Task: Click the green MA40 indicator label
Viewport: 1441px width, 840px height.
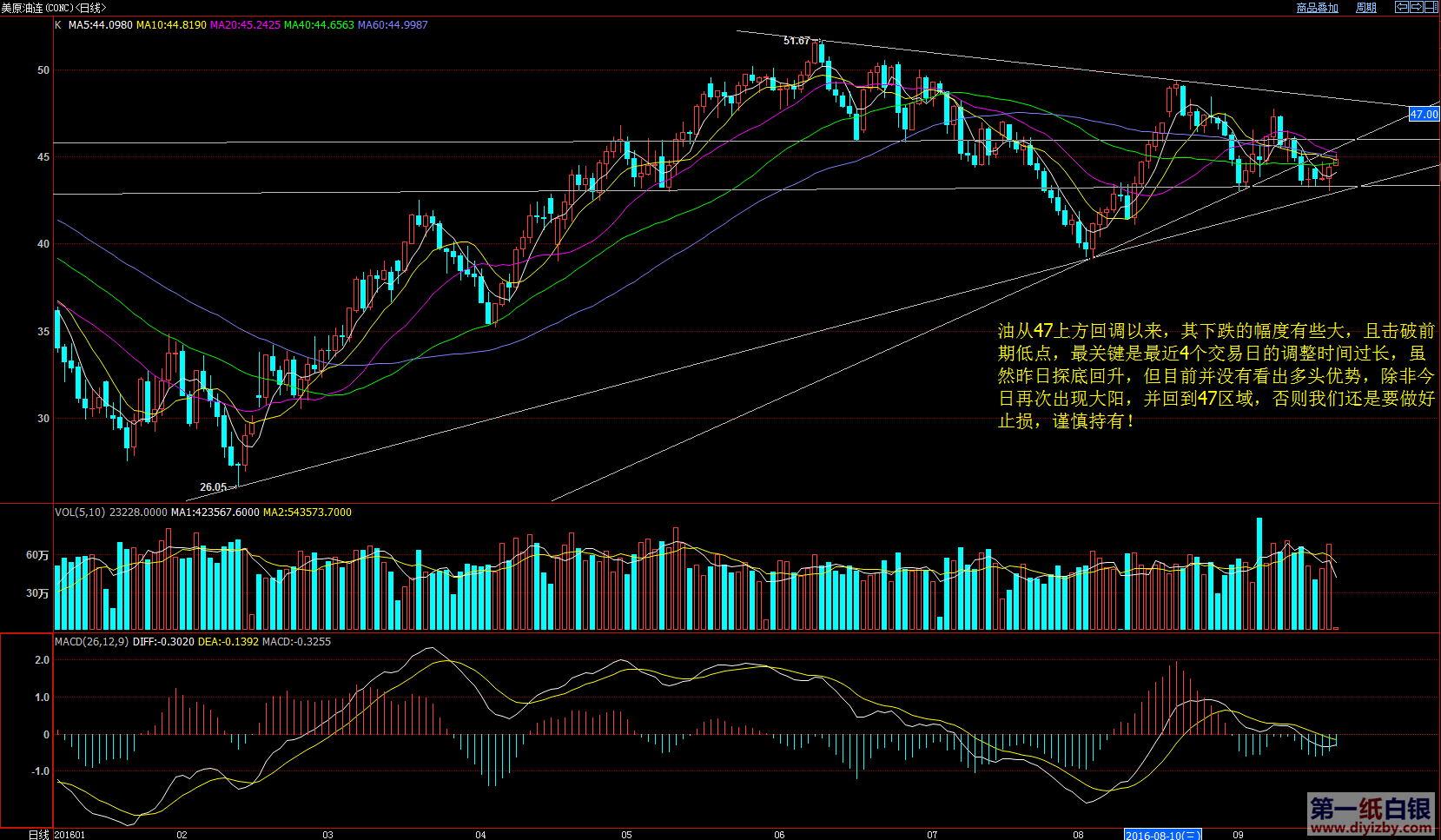Action: 319,25
